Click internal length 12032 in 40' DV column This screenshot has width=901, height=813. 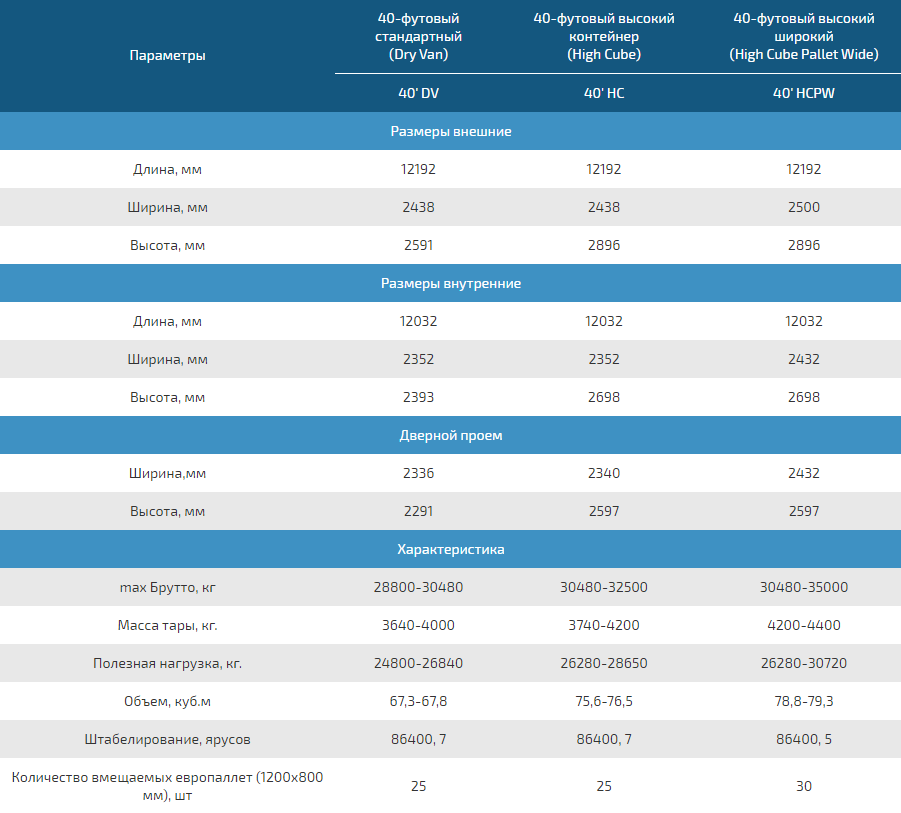[x=418, y=321]
